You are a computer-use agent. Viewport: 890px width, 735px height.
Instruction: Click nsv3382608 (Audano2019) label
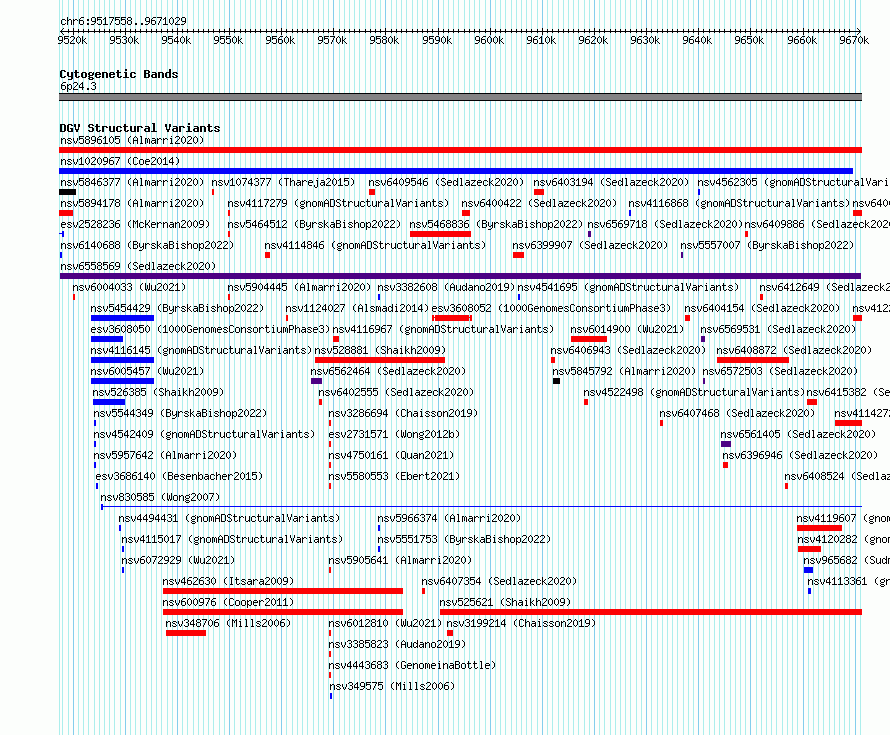point(446,287)
